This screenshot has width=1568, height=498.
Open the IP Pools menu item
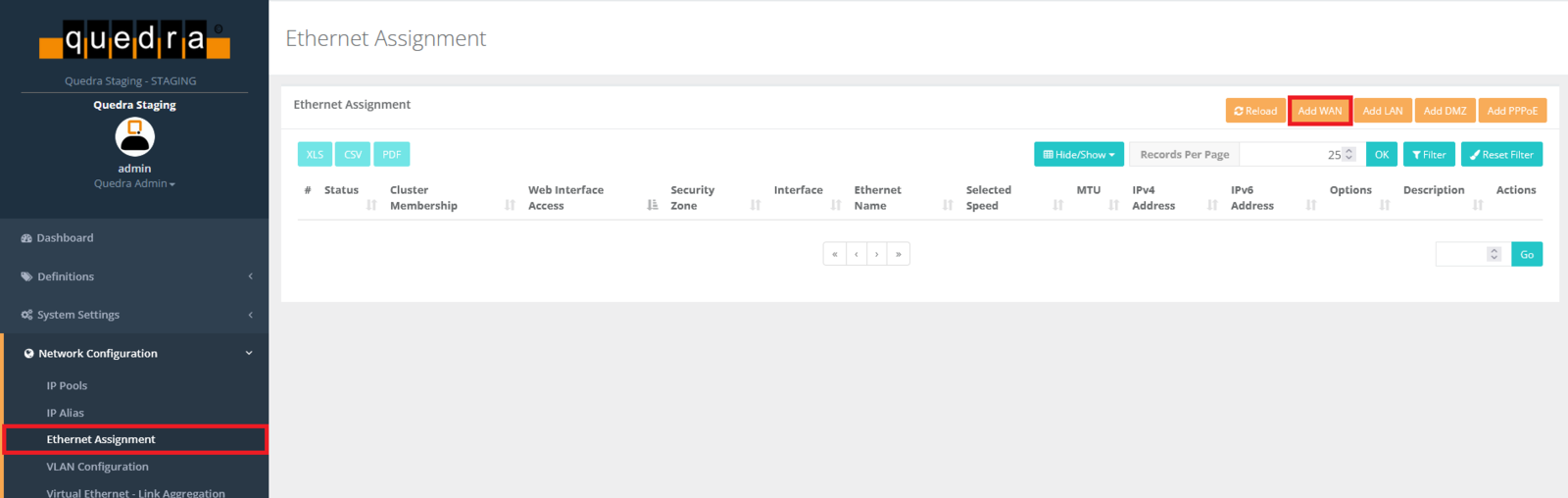click(67, 386)
